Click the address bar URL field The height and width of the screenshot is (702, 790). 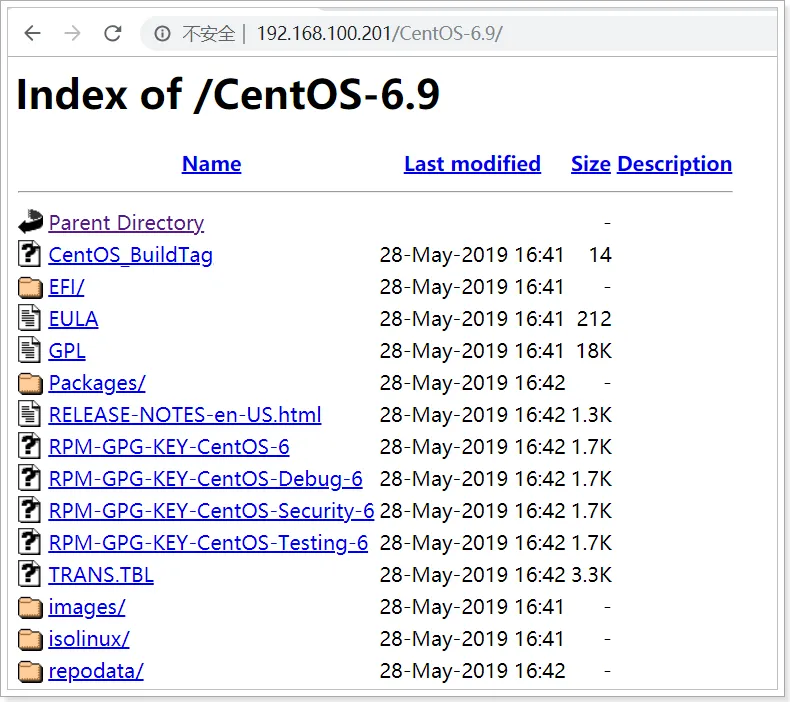[x=450, y=34]
